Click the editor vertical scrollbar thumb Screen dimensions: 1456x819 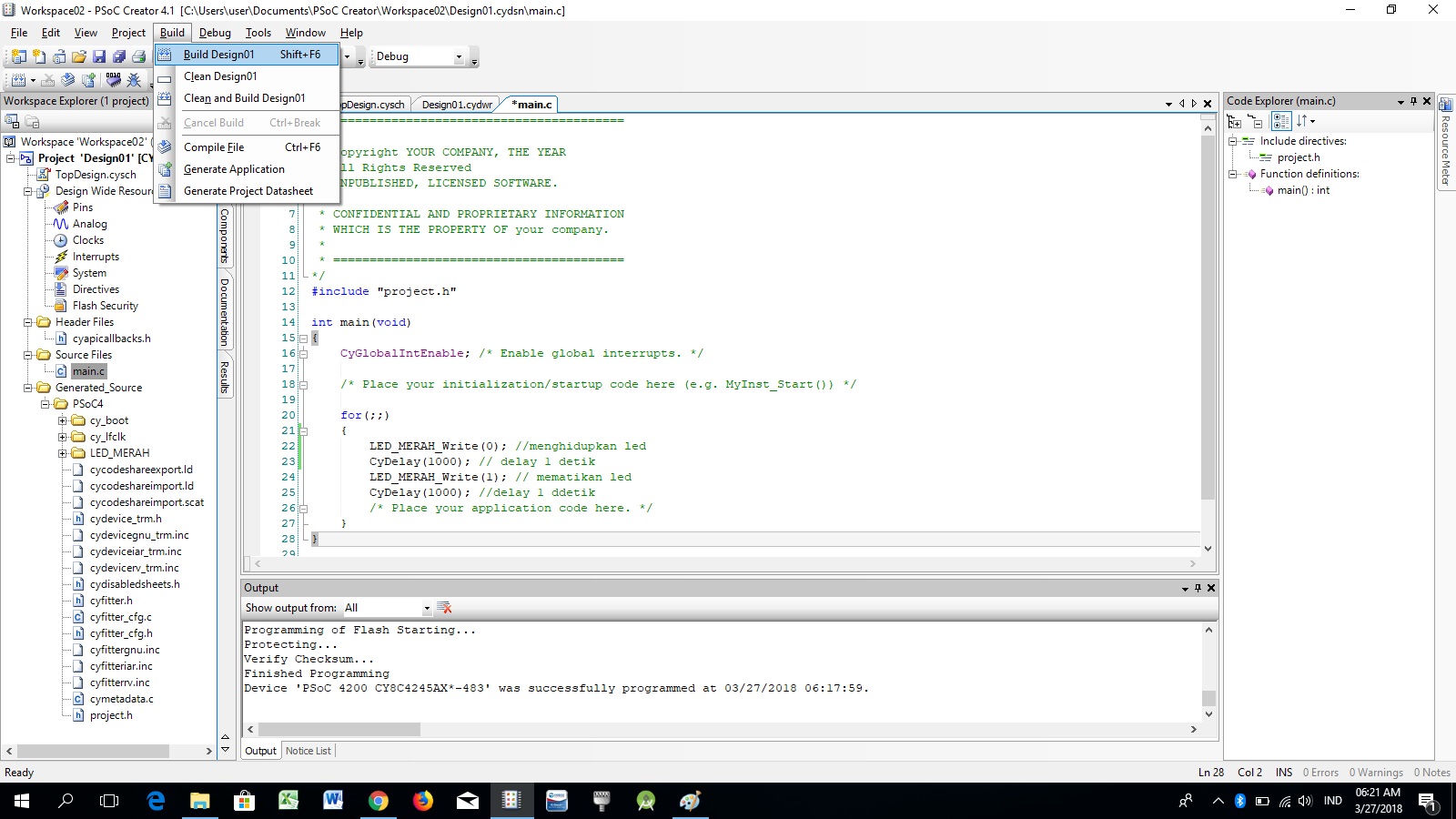click(1208, 318)
